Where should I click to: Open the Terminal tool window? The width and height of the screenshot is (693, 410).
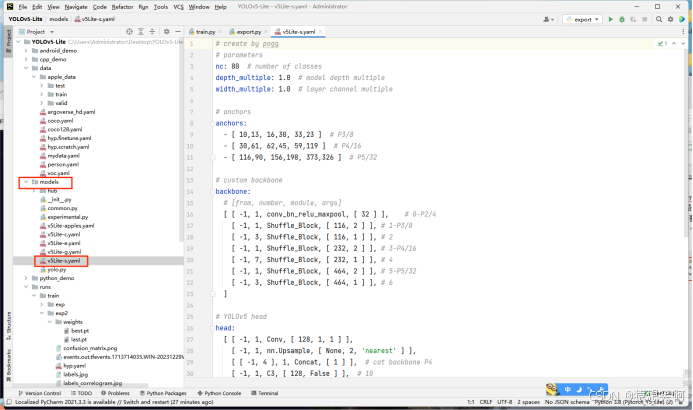pyautogui.click(x=265, y=393)
